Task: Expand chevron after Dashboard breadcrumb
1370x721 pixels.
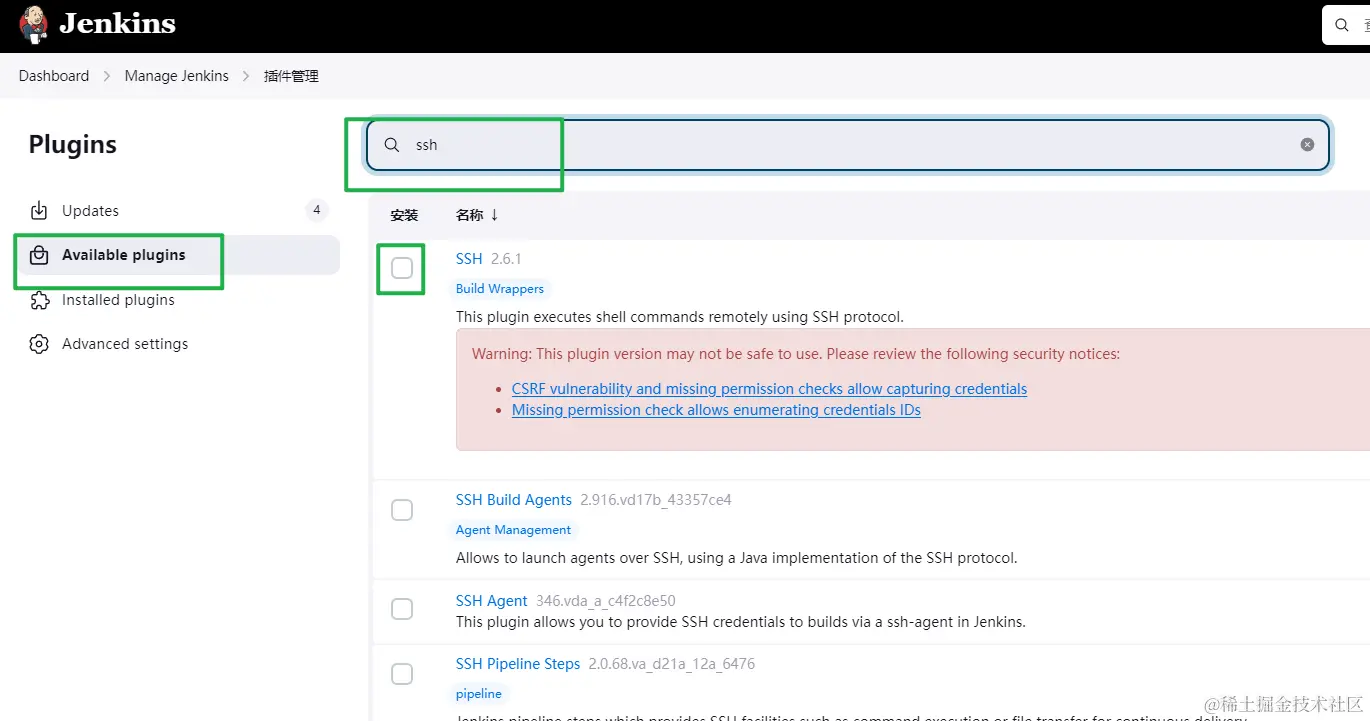Action: 107,76
